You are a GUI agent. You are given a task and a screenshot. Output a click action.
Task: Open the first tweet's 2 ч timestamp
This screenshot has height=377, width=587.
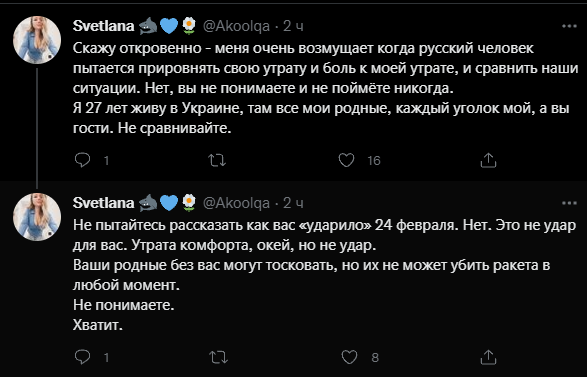(x=293, y=26)
